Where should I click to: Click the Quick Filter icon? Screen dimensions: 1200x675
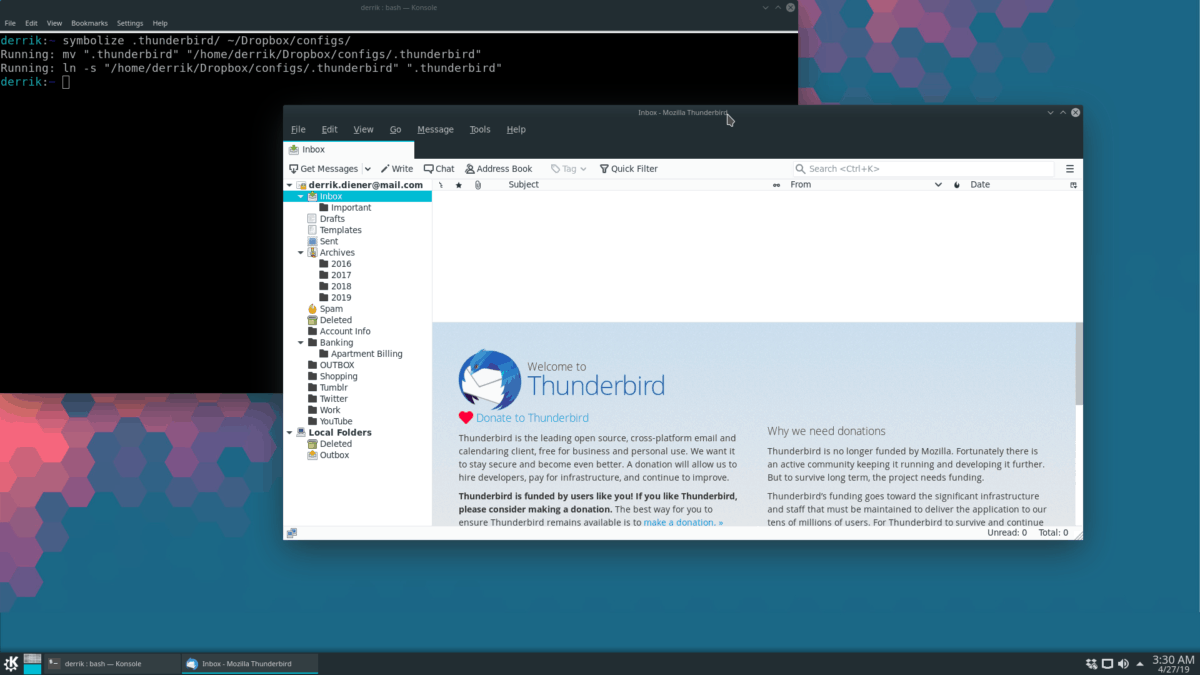[604, 168]
